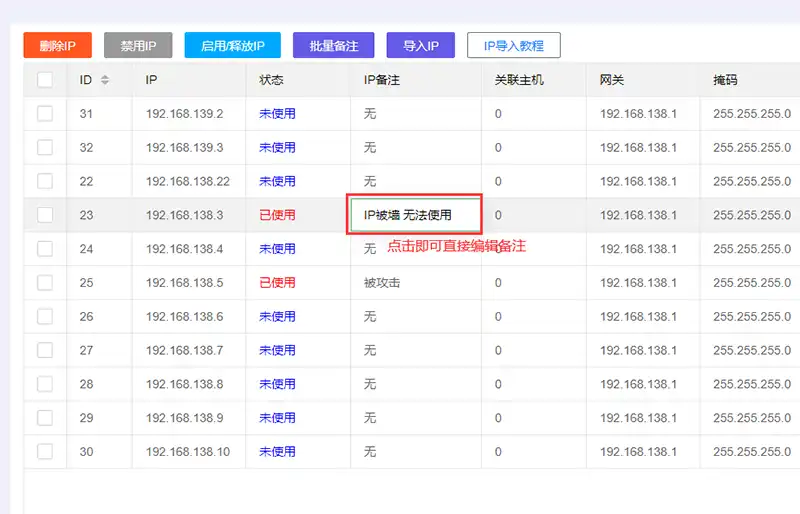
Task: Click the IP备注 column header
Action: click(382, 80)
